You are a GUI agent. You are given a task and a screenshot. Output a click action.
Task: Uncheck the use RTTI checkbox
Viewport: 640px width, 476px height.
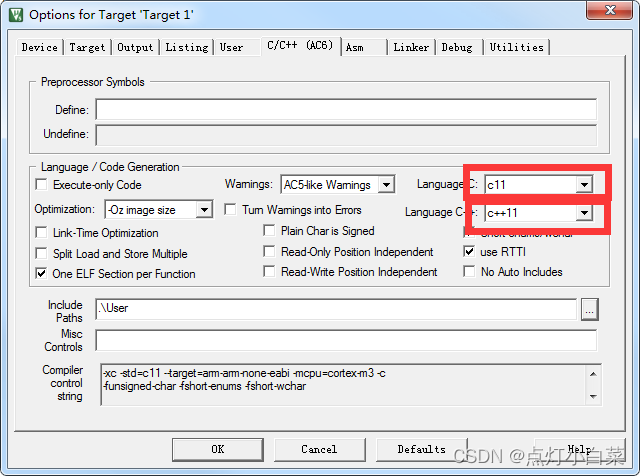pos(469,251)
